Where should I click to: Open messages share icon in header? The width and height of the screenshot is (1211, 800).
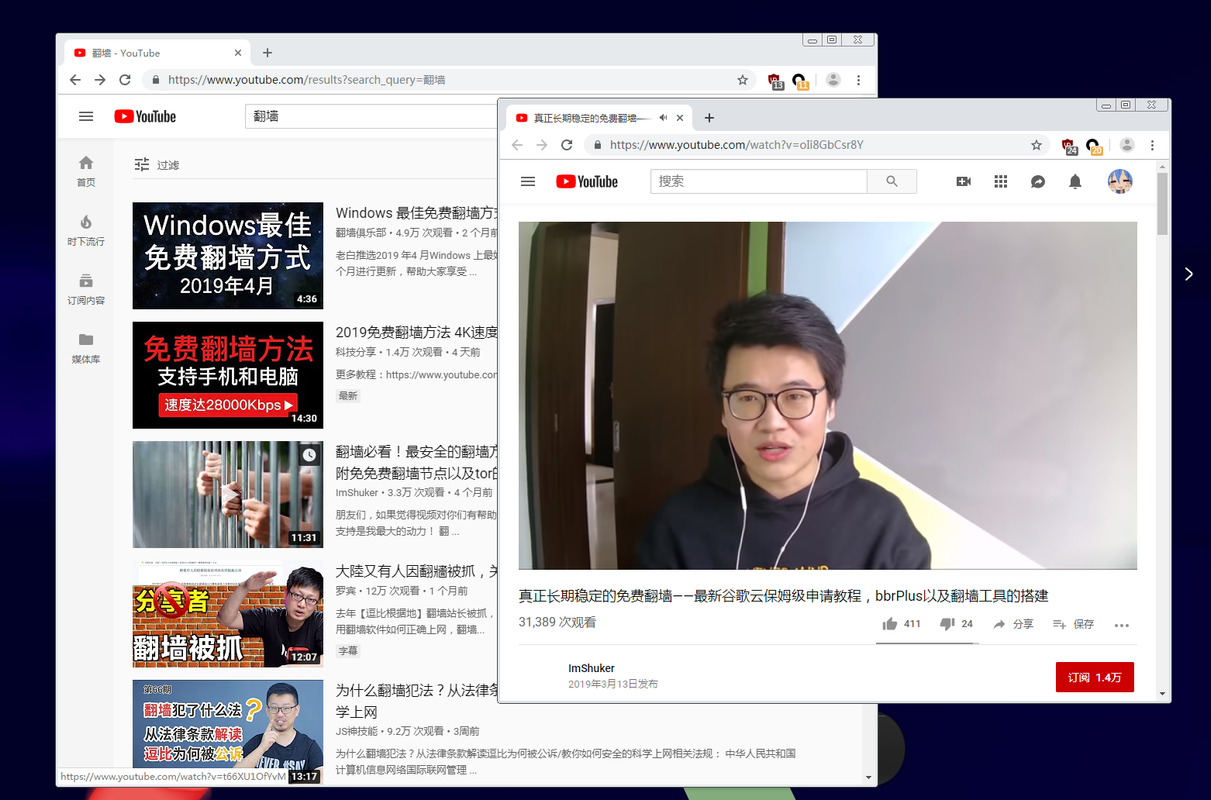1038,181
